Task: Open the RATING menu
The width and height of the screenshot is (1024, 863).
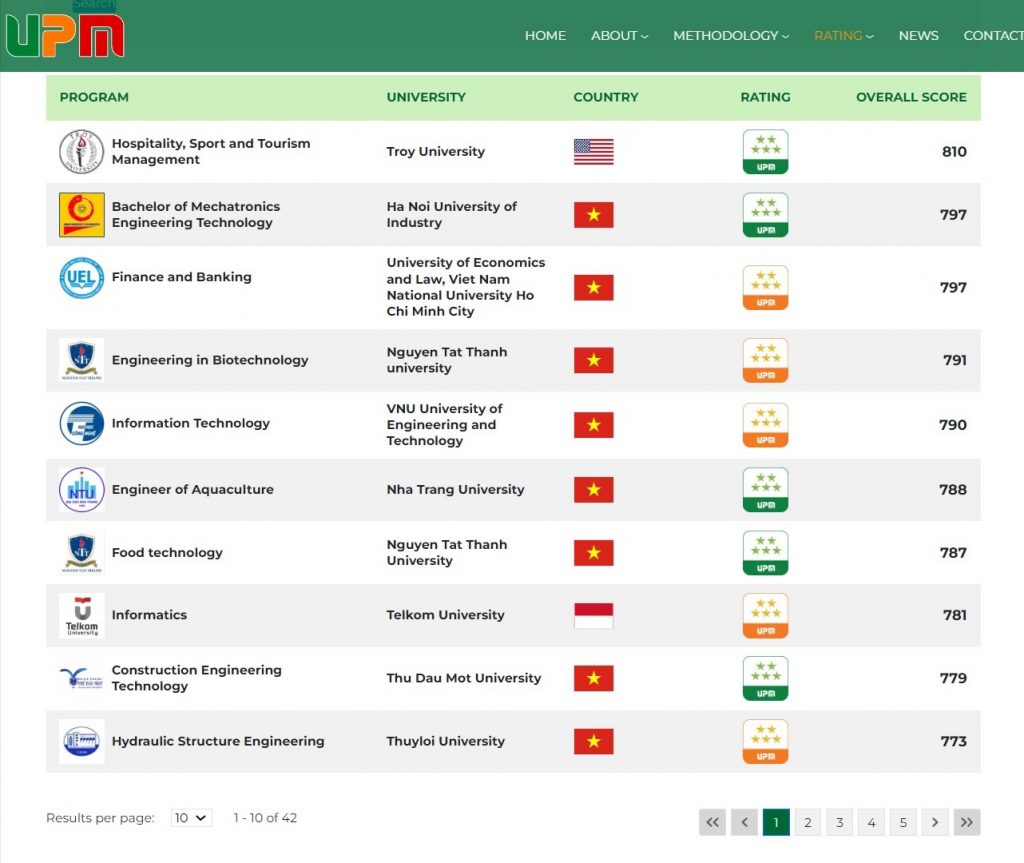Action: (843, 35)
